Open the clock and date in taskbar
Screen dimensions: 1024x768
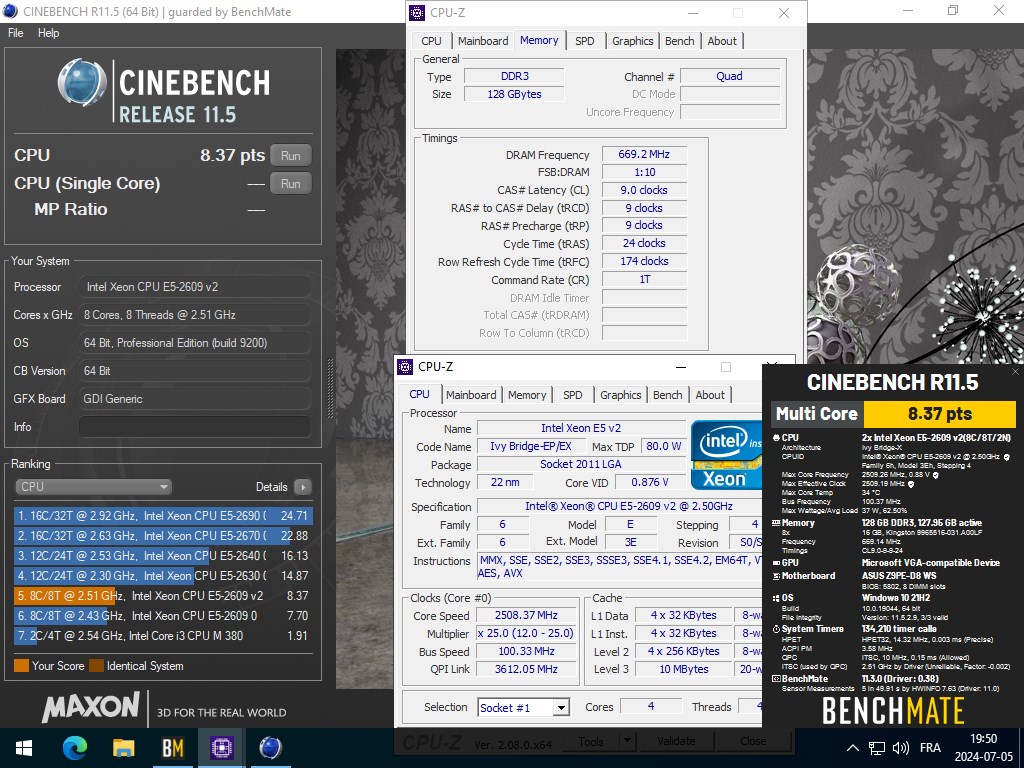coord(984,748)
